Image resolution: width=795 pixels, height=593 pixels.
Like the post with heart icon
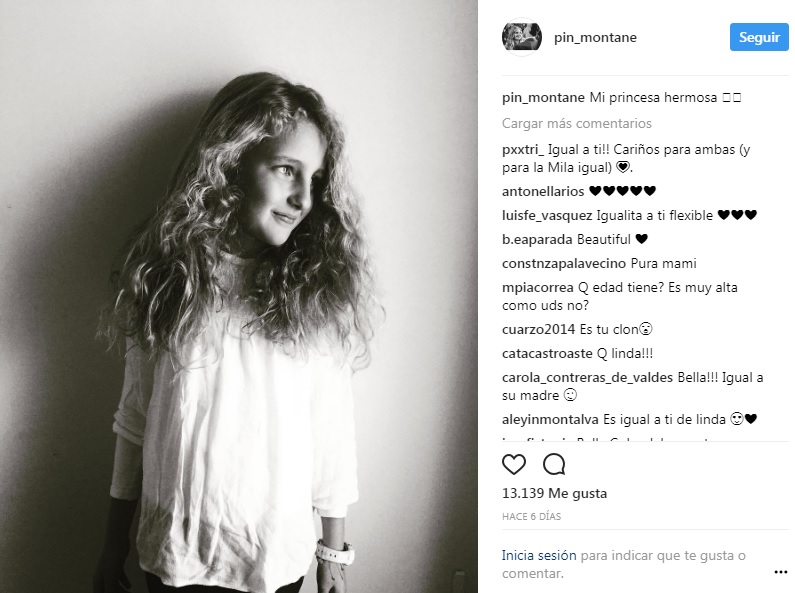[x=514, y=464]
